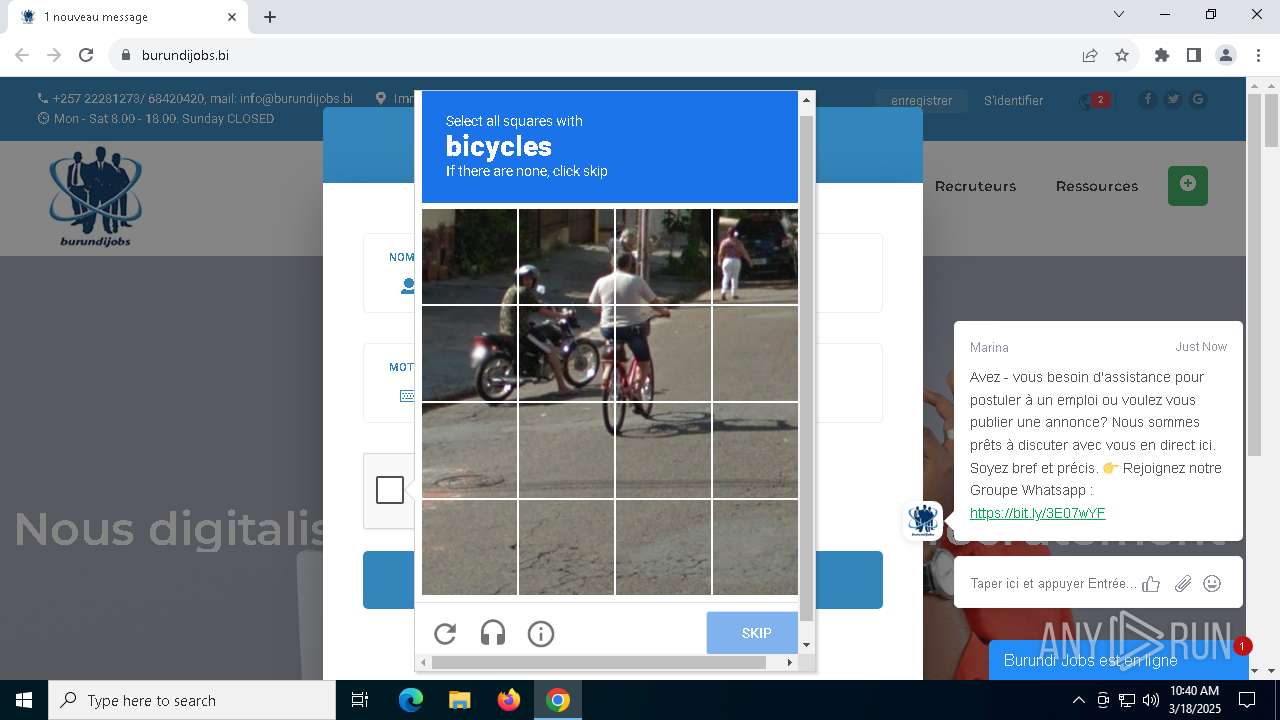Click captcha horizontal scrollbar right arrow

coord(790,662)
